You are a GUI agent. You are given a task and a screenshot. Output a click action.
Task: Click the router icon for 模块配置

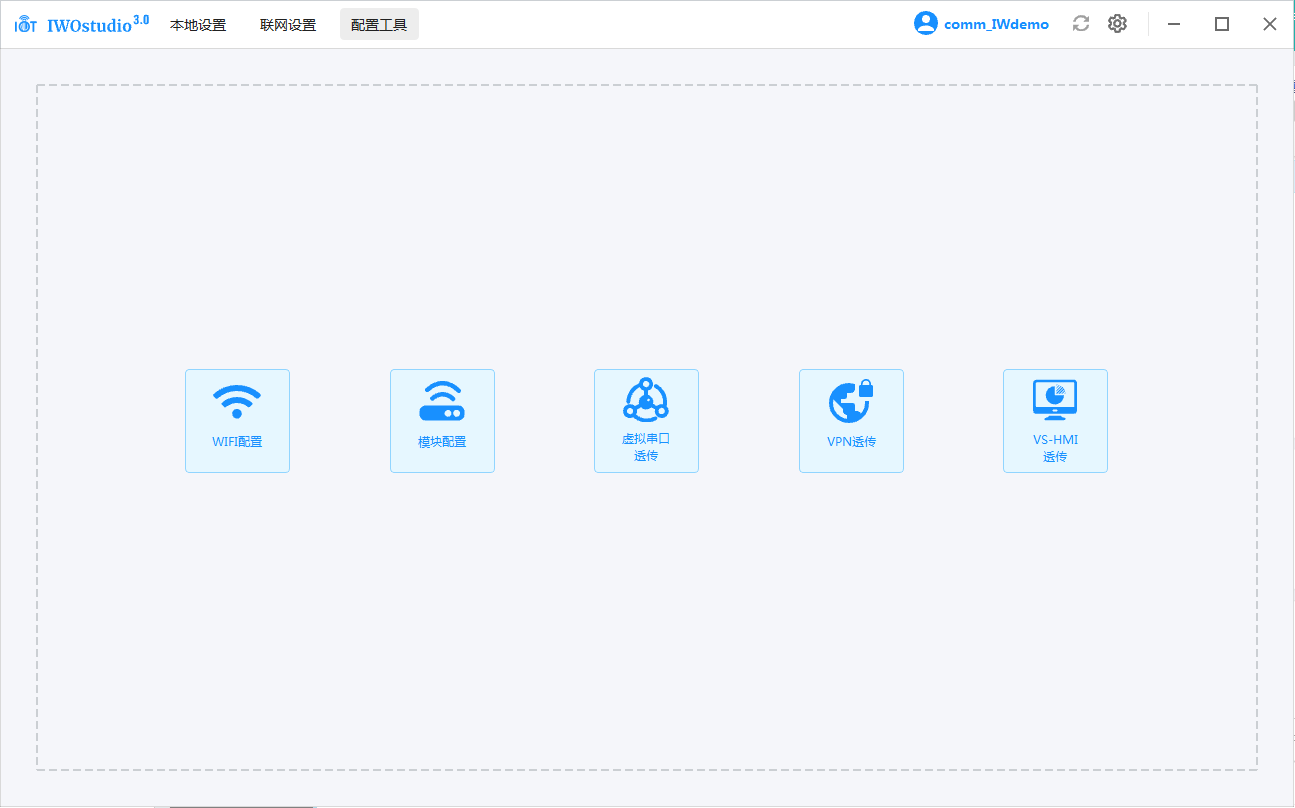tap(442, 401)
